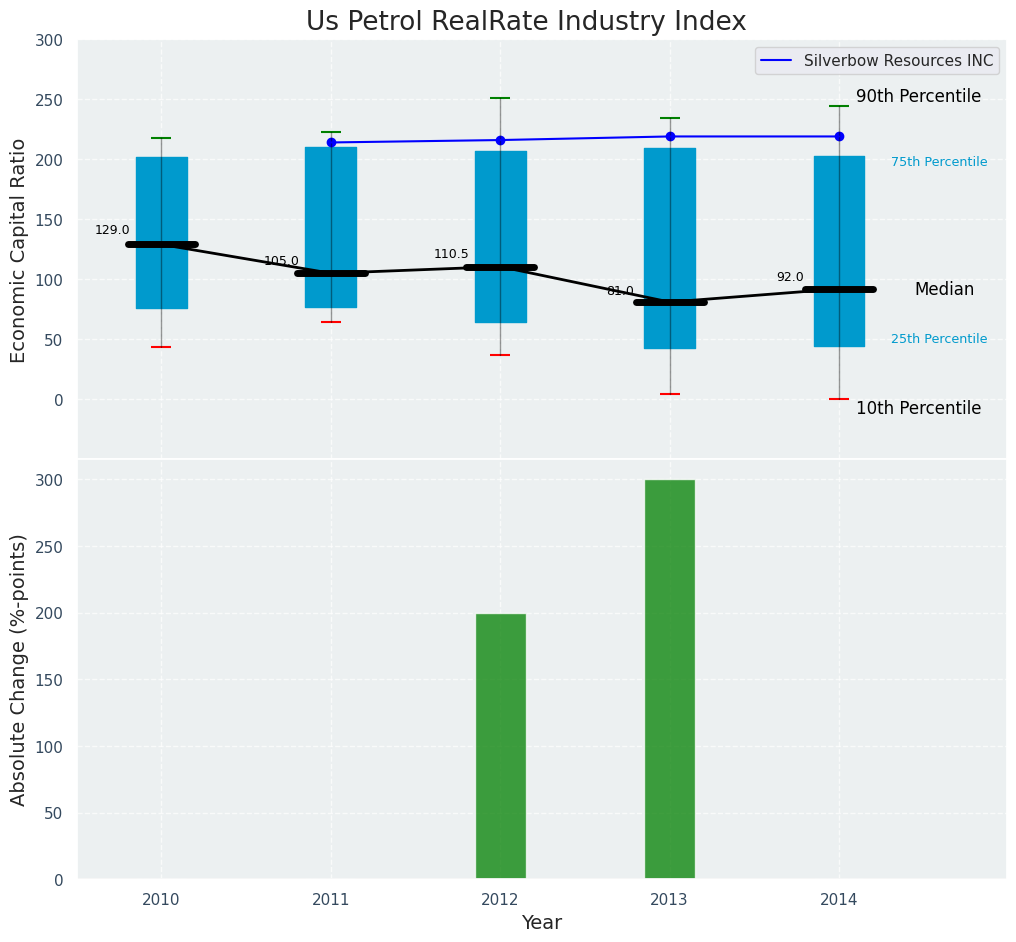Click the 2013 x-axis tick label
This screenshot has height=942, width=1016.
tap(669, 900)
